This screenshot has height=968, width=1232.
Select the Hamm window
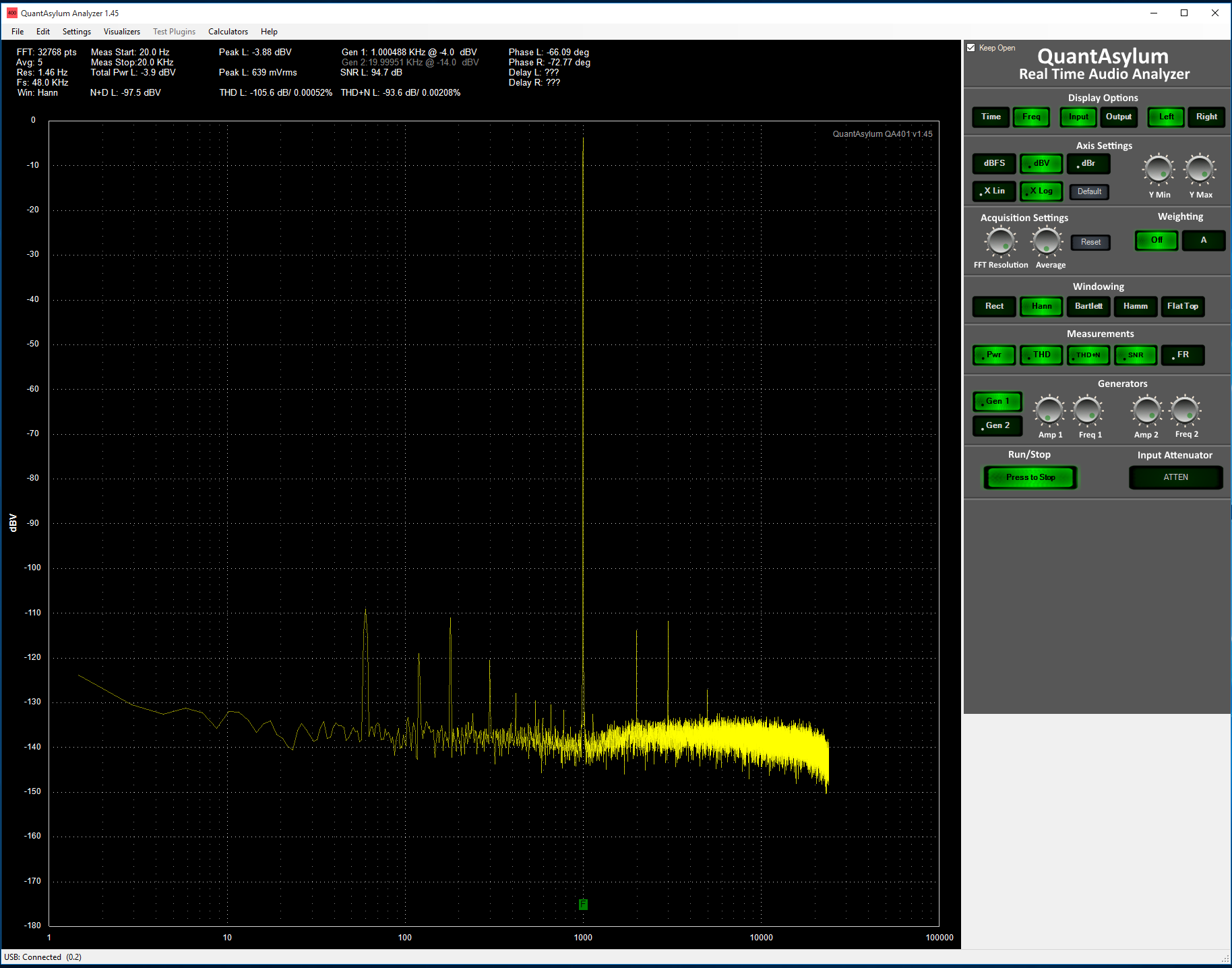[x=1136, y=306]
